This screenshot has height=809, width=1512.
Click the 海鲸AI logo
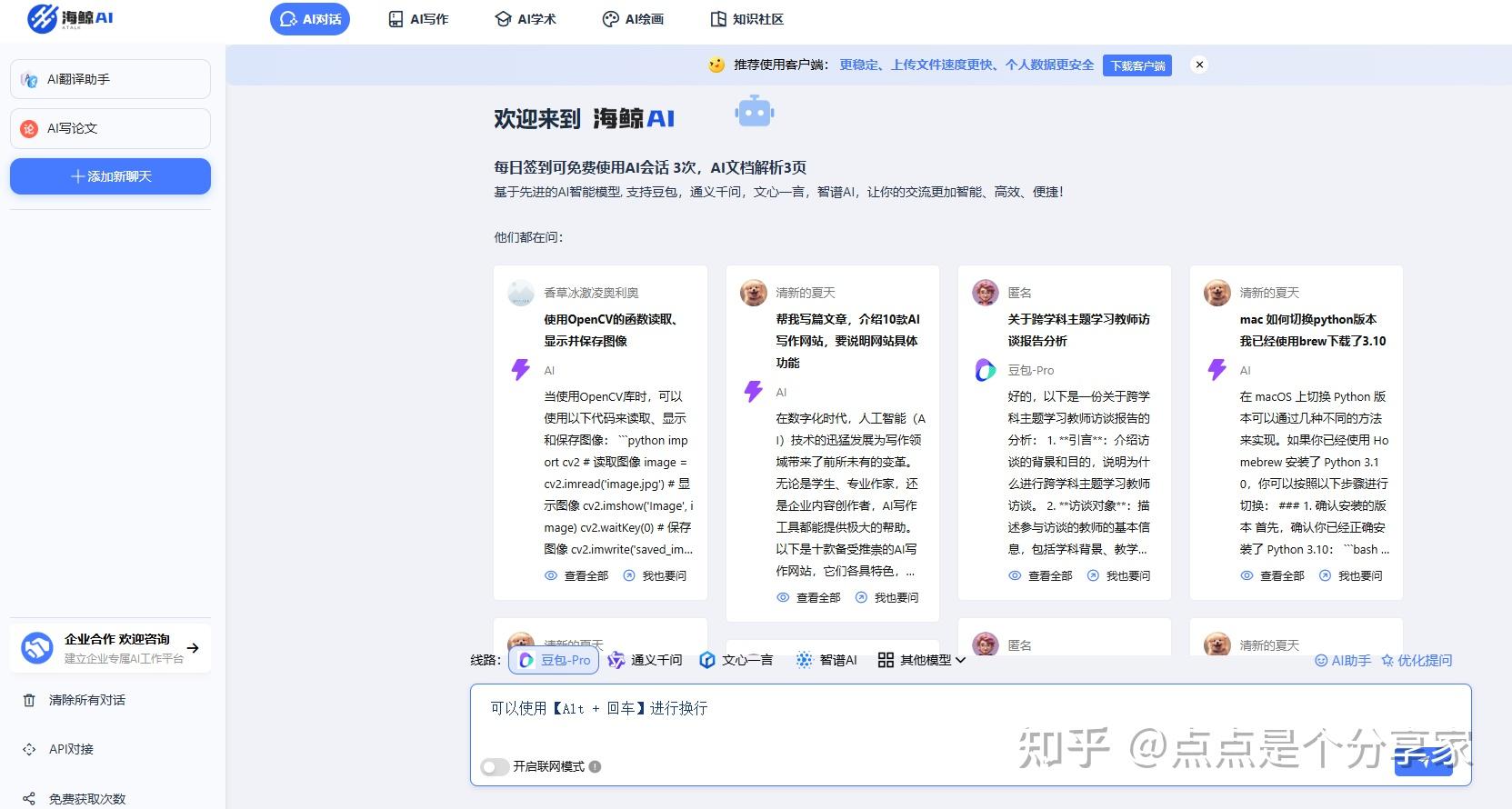(70, 18)
